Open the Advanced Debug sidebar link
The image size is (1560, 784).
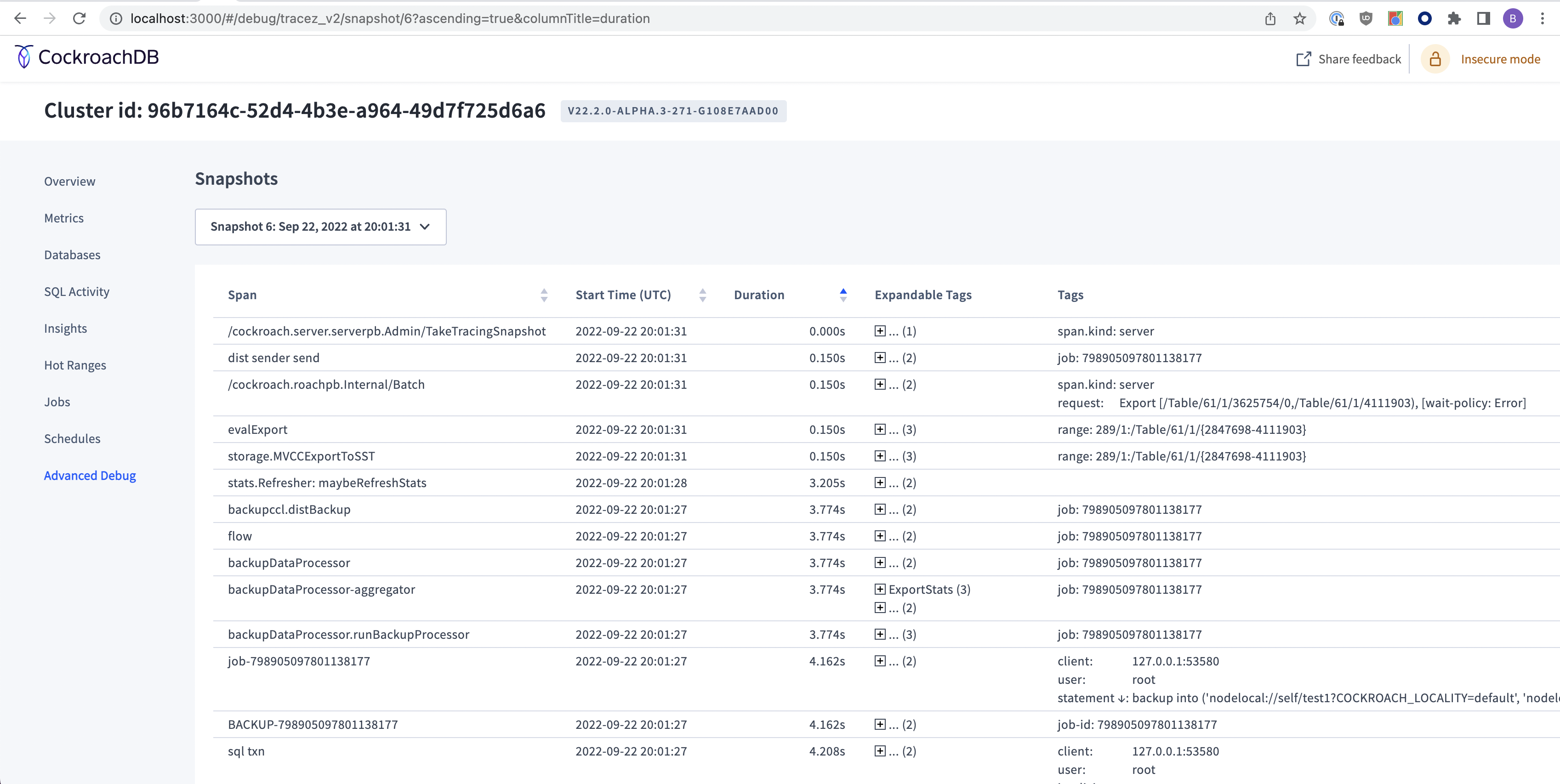[90, 475]
